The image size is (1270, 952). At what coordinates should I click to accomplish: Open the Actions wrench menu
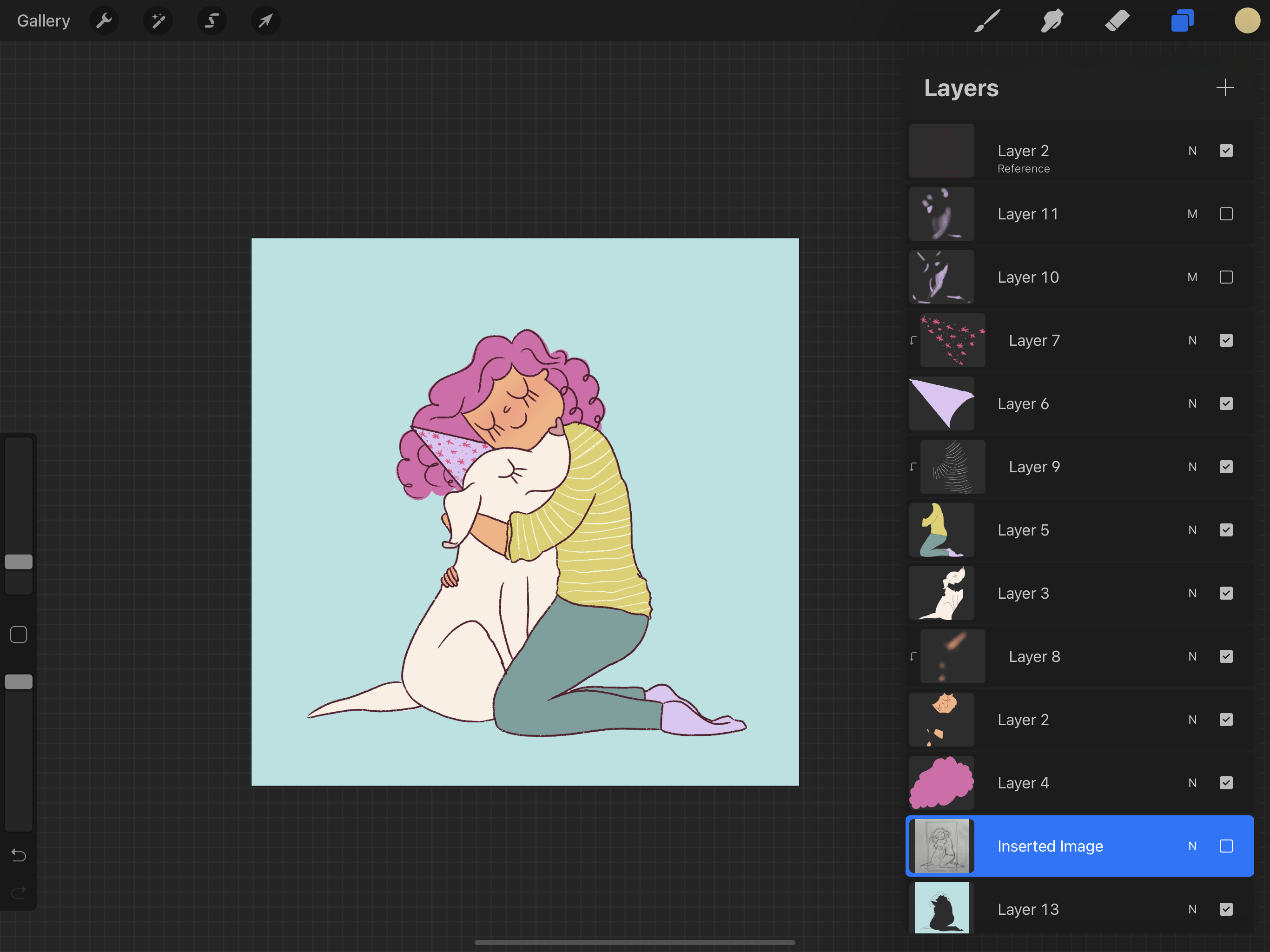coord(104,20)
